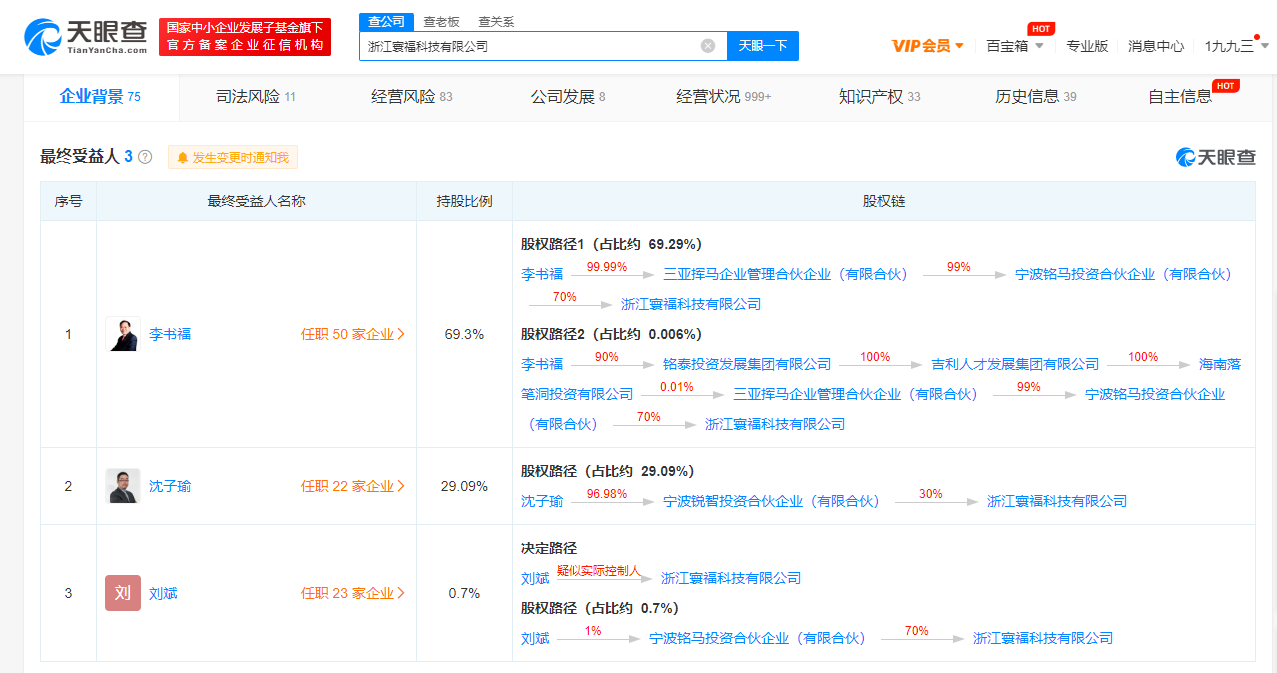1277x673 pixels.
Task: Open 消息中心
Action: (1156, 46)
